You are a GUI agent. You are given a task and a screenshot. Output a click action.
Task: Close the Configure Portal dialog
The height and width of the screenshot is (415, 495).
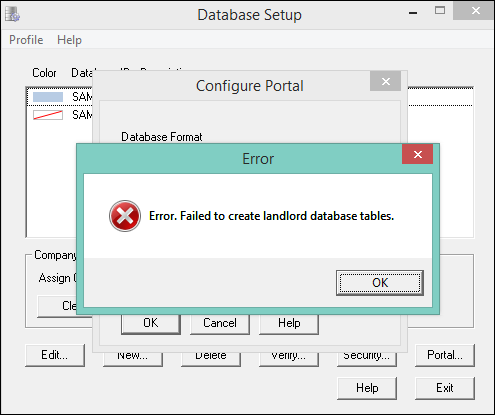(x=385, y=81)
